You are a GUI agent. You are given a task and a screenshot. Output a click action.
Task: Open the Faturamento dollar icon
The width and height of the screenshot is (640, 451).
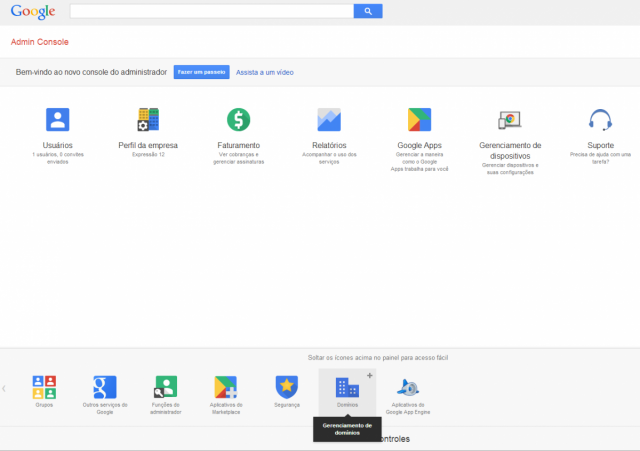point(238,120)
